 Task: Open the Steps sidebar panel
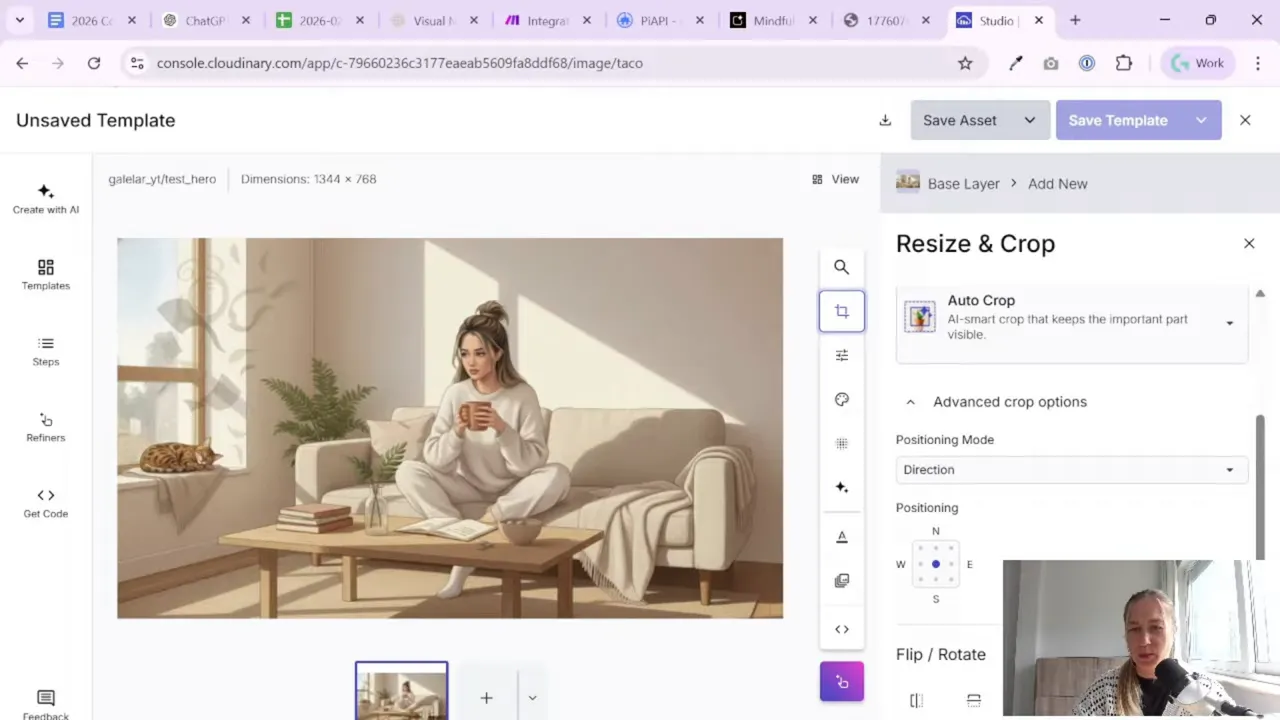(46, 351)
